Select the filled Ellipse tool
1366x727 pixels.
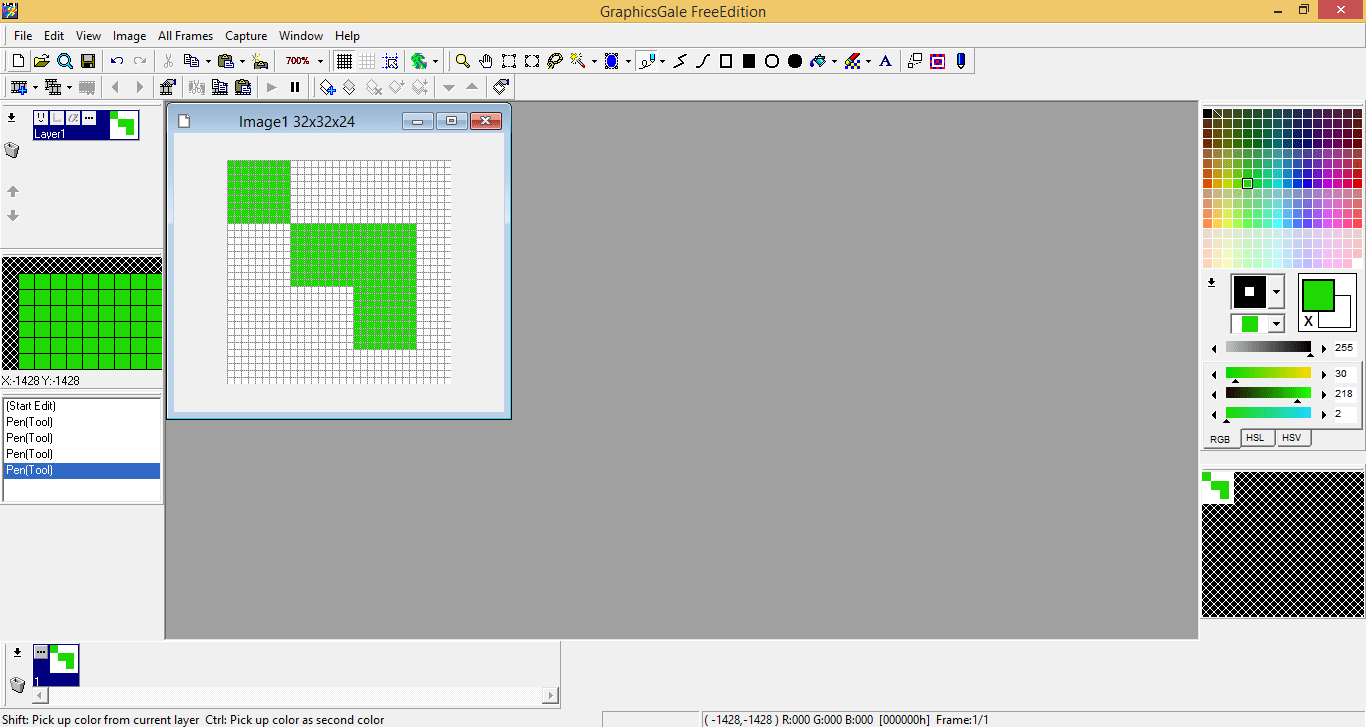coord(795,61)
